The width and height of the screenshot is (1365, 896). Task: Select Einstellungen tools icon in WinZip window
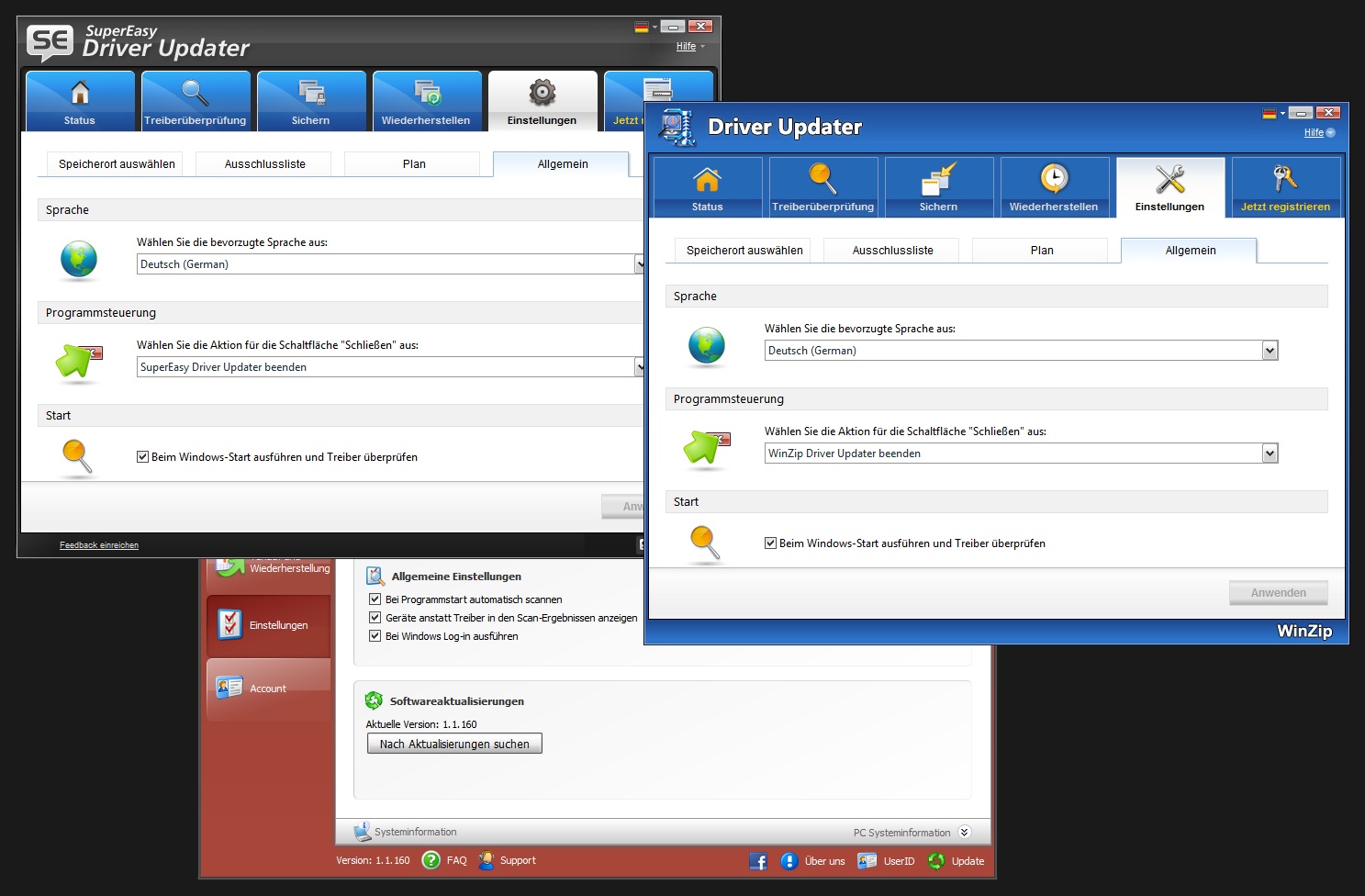1169,179
